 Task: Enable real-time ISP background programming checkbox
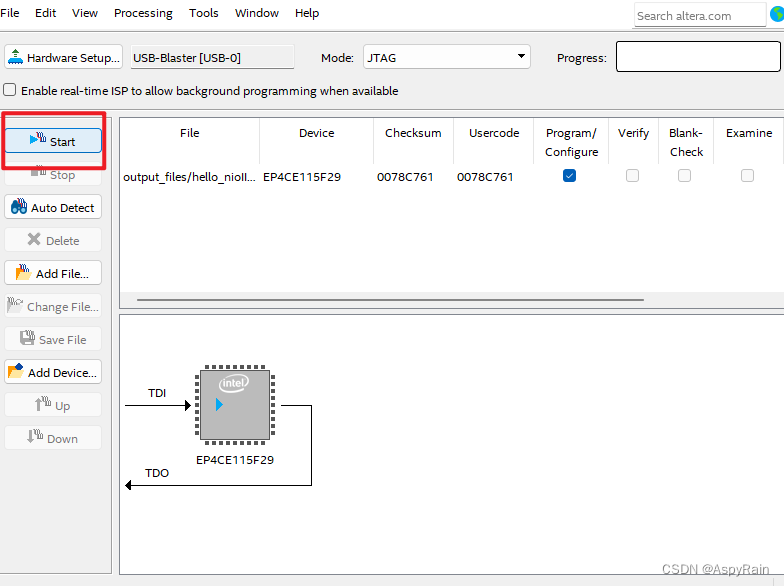click(10, 90)
